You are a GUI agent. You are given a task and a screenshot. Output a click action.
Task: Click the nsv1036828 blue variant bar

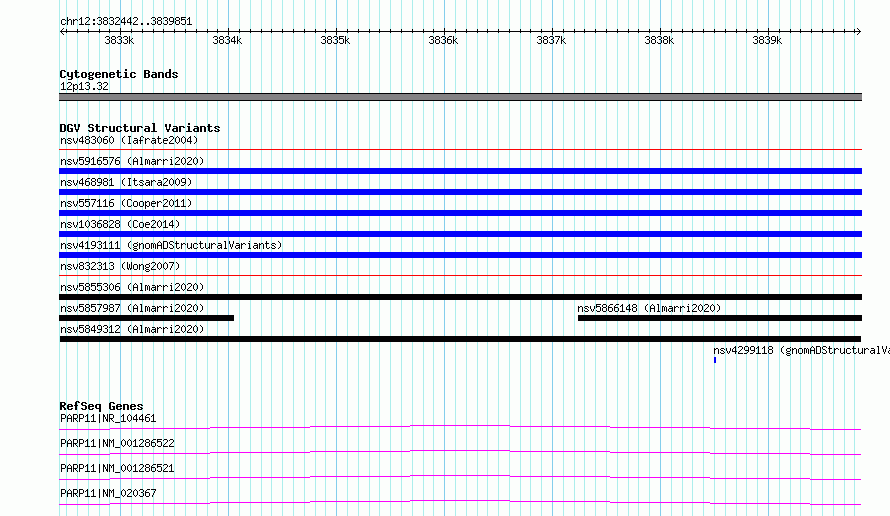(460, 234)
